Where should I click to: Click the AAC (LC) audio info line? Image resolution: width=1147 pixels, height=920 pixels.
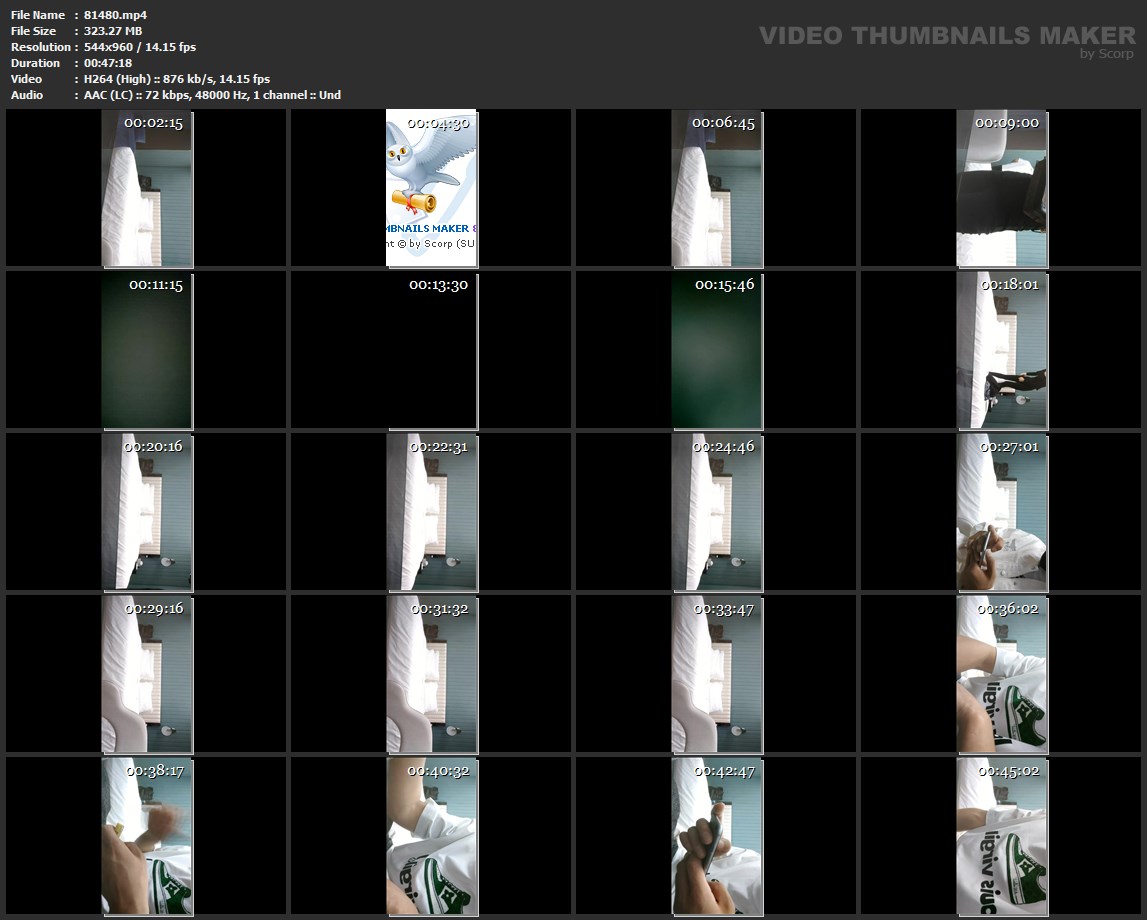click(212, 95)
